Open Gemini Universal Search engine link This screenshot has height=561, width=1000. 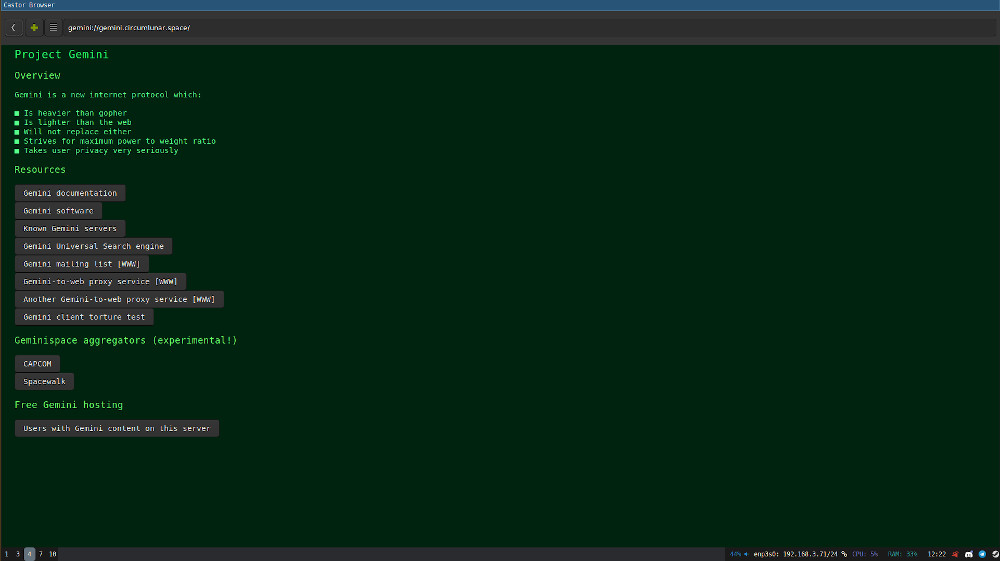pyautogui.click(x=93, y=246)
